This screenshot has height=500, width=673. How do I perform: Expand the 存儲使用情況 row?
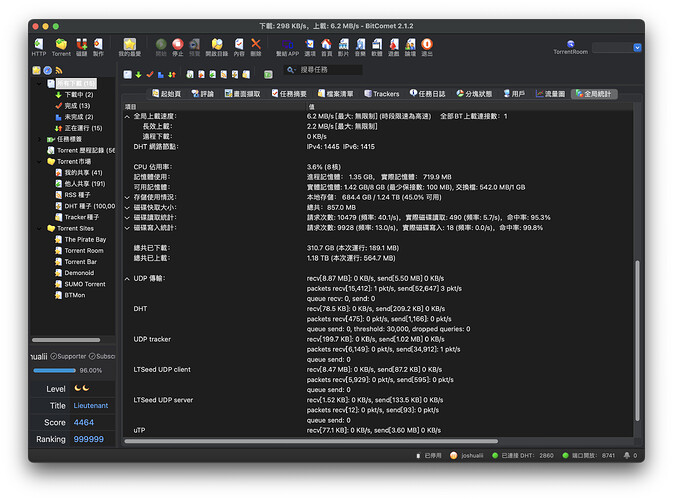127,197
